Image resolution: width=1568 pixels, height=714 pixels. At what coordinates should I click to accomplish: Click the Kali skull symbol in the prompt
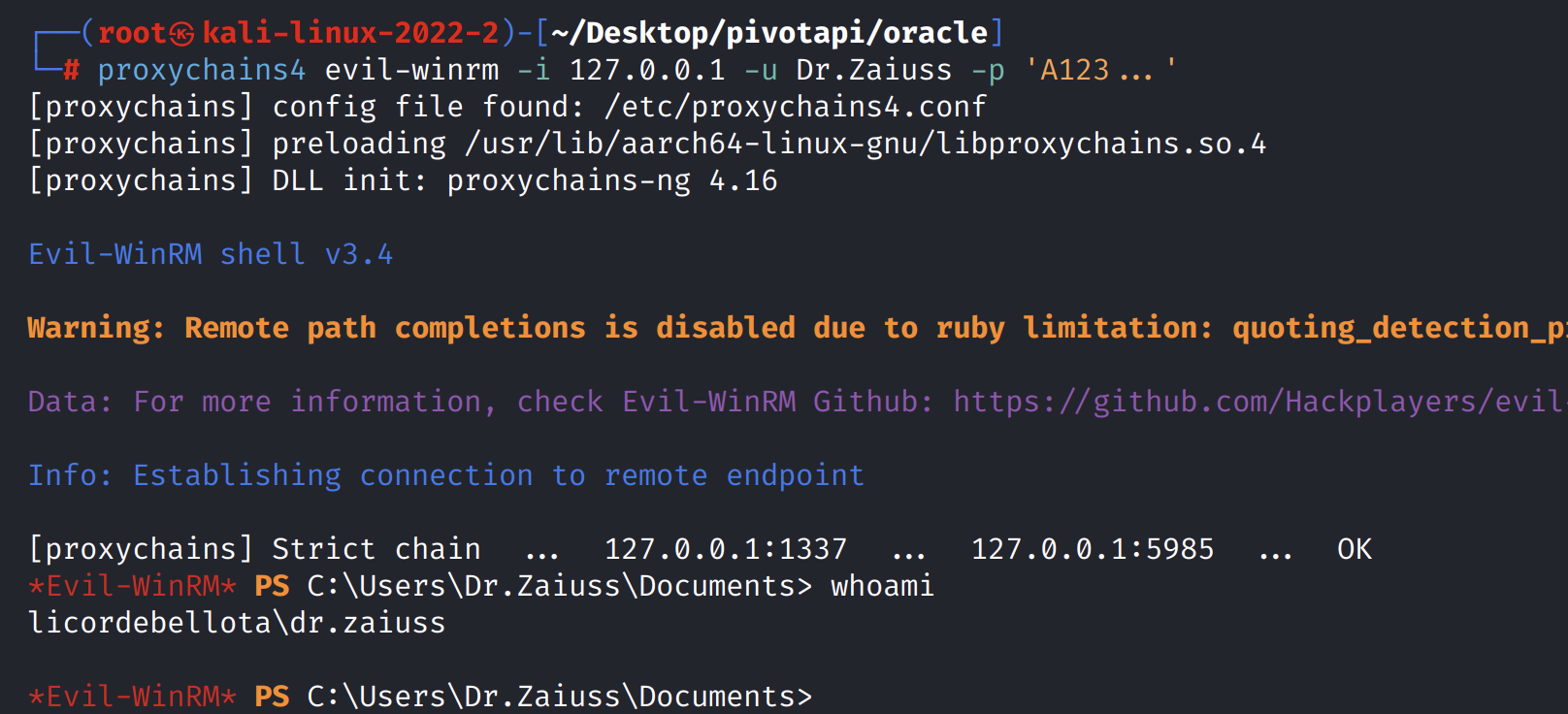click(182, 34)
